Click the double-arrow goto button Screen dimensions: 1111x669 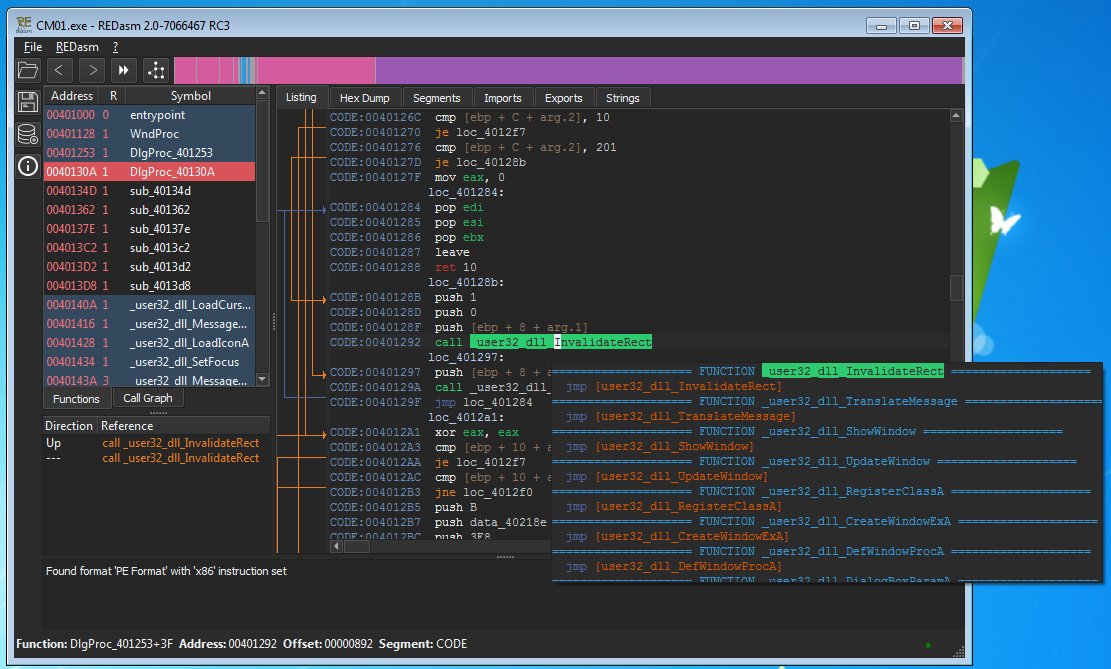click(x=123, y=70)
